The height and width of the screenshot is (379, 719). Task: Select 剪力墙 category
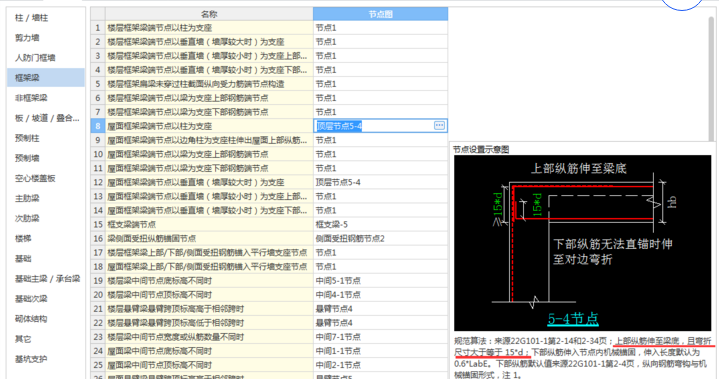coord(46,38)
